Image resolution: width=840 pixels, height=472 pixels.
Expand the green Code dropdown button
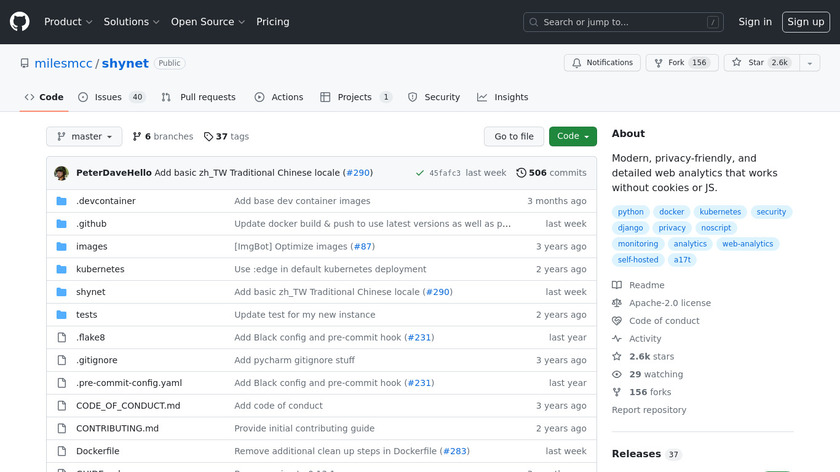click(573, 137)
